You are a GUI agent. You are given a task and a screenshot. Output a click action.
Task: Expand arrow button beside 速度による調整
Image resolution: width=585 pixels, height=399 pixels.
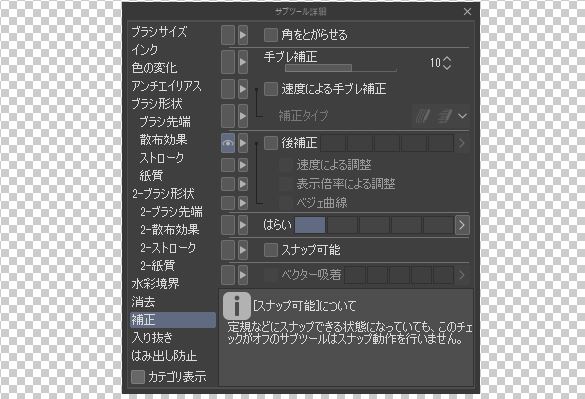coord(243,165)
